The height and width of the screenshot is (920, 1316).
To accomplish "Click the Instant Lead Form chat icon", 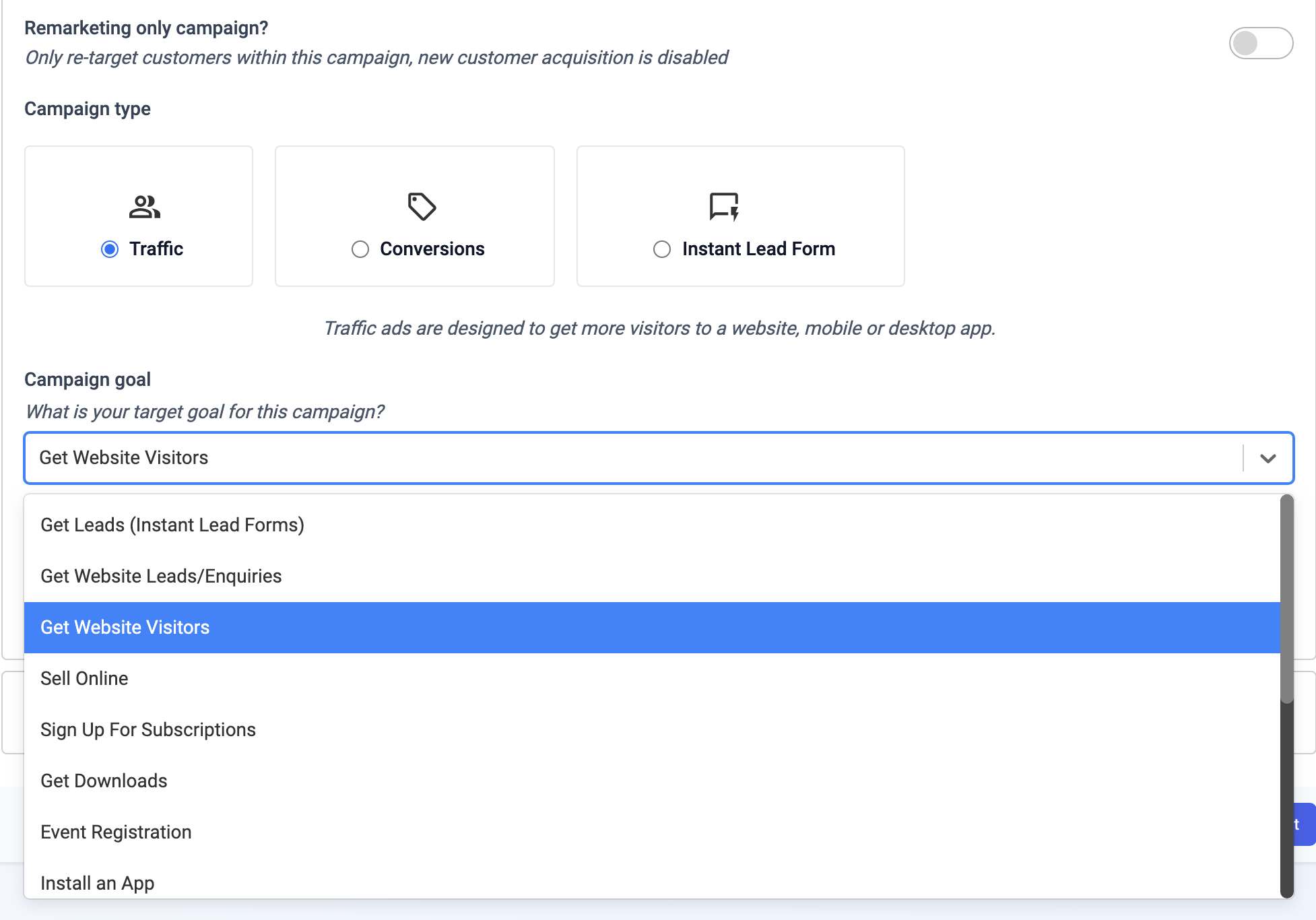I will 724,207.
